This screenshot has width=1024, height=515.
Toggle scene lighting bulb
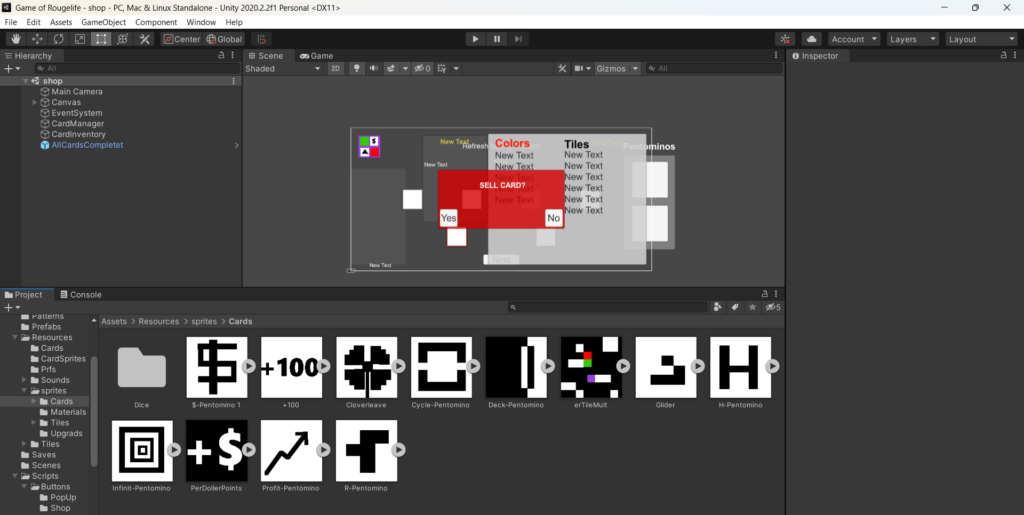[x=357, y=69]
